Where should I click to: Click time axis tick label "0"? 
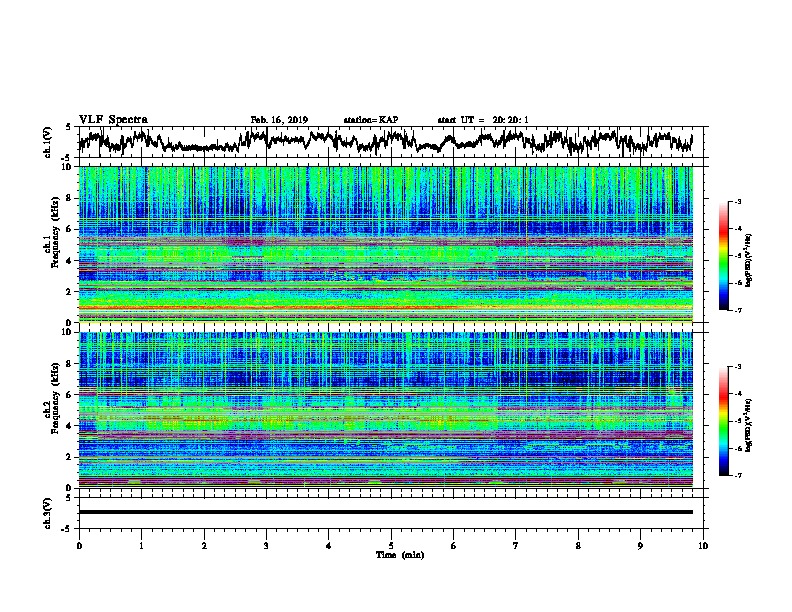(x=79, y=546)
